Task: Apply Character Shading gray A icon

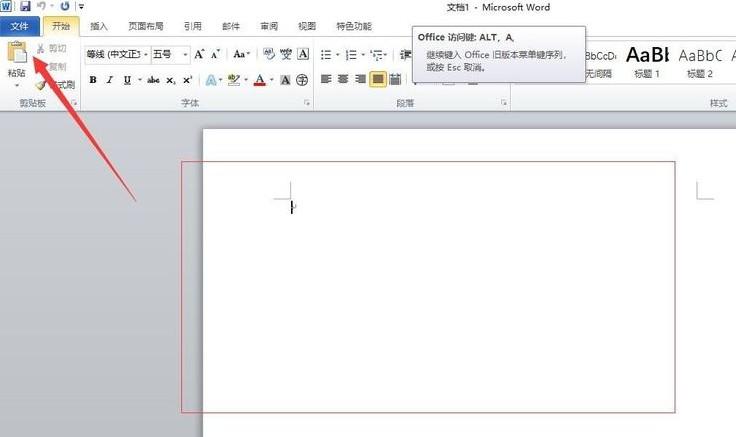Action: coord(285,80)
